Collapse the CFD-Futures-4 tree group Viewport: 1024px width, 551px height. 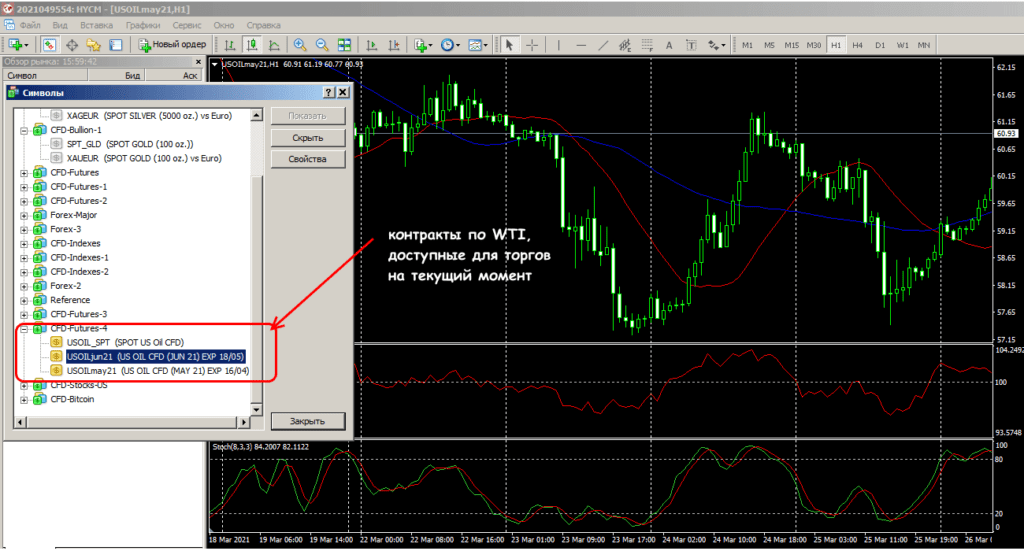pyautogui.click(x=24, y=328)
